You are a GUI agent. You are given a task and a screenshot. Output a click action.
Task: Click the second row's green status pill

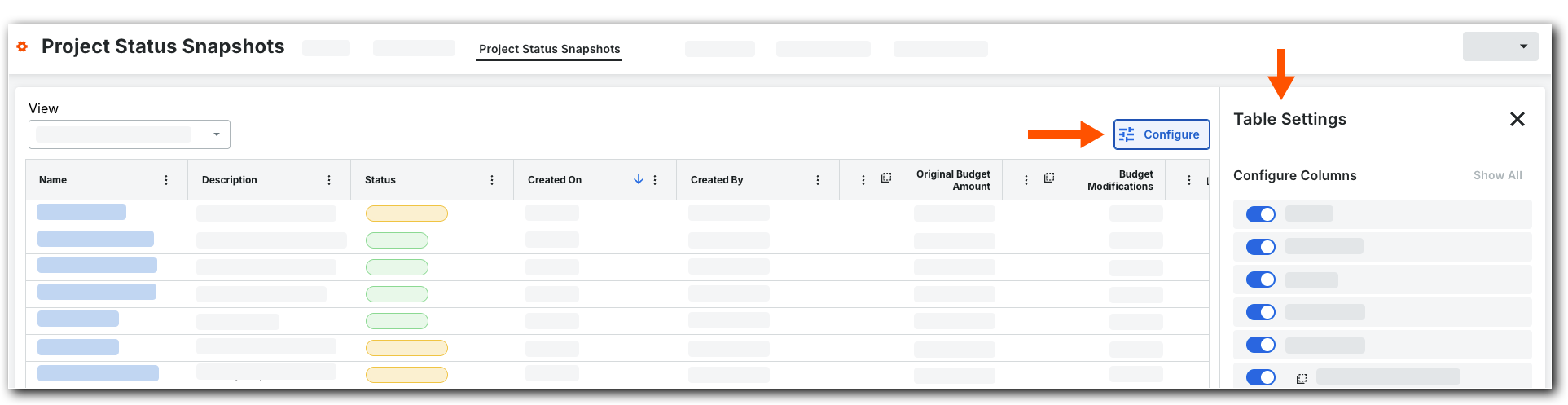click(397, 240)
